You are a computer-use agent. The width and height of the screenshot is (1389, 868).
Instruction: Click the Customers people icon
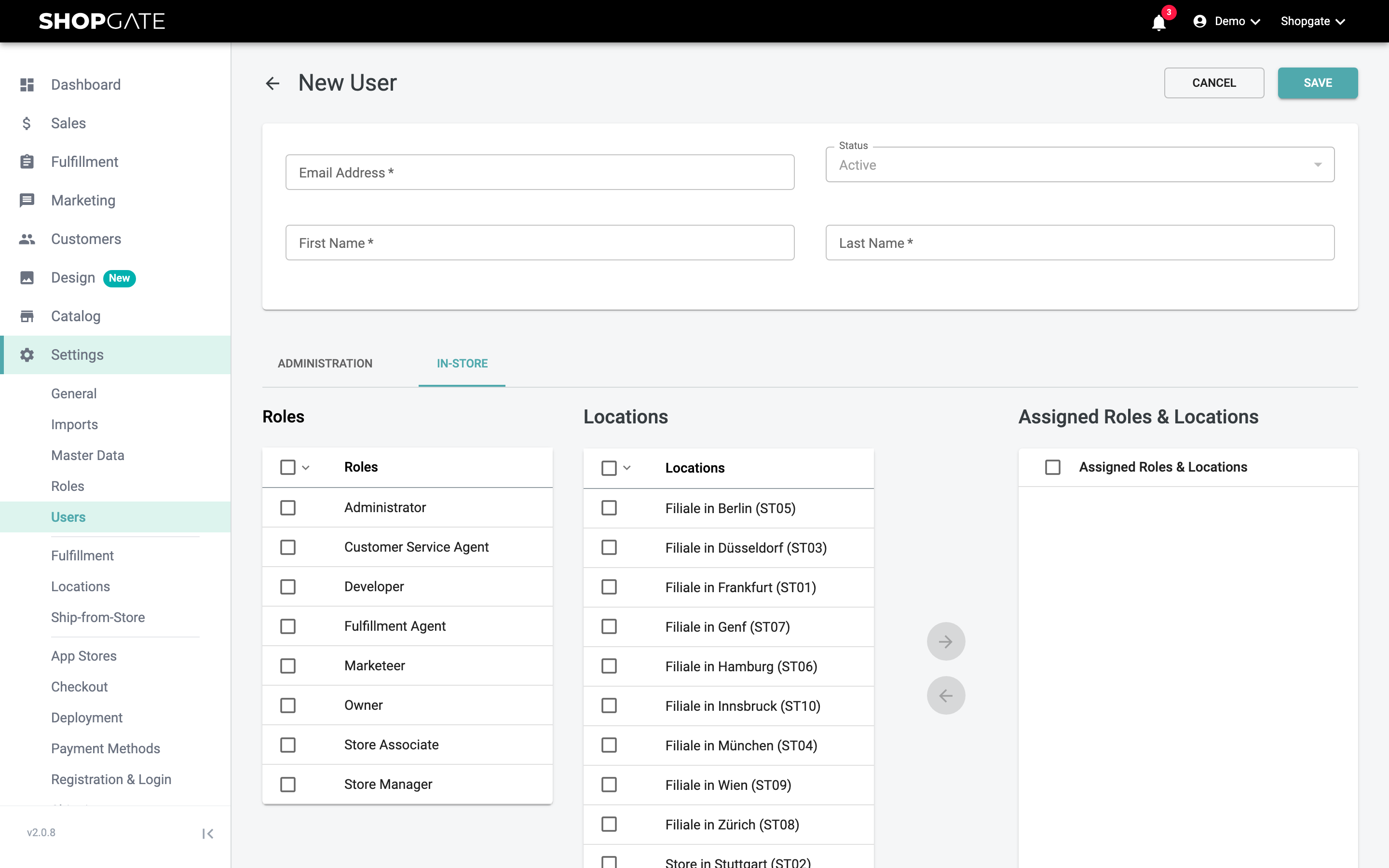click(x=27, y=239)
